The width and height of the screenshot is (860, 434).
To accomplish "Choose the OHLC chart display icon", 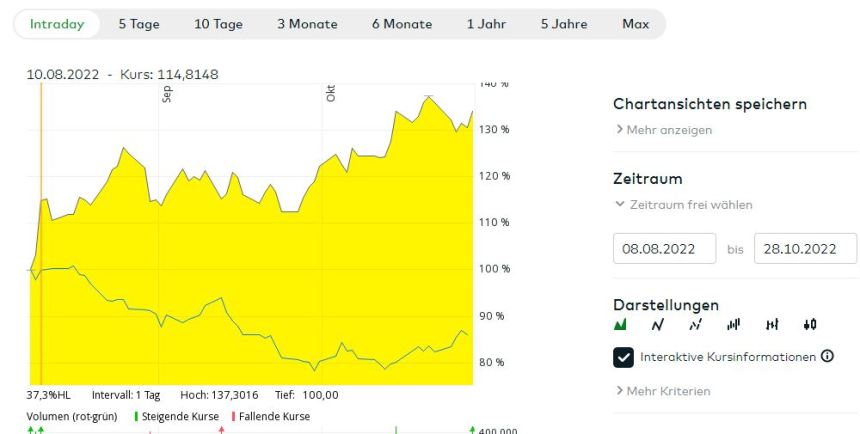I will coord(771,324).
